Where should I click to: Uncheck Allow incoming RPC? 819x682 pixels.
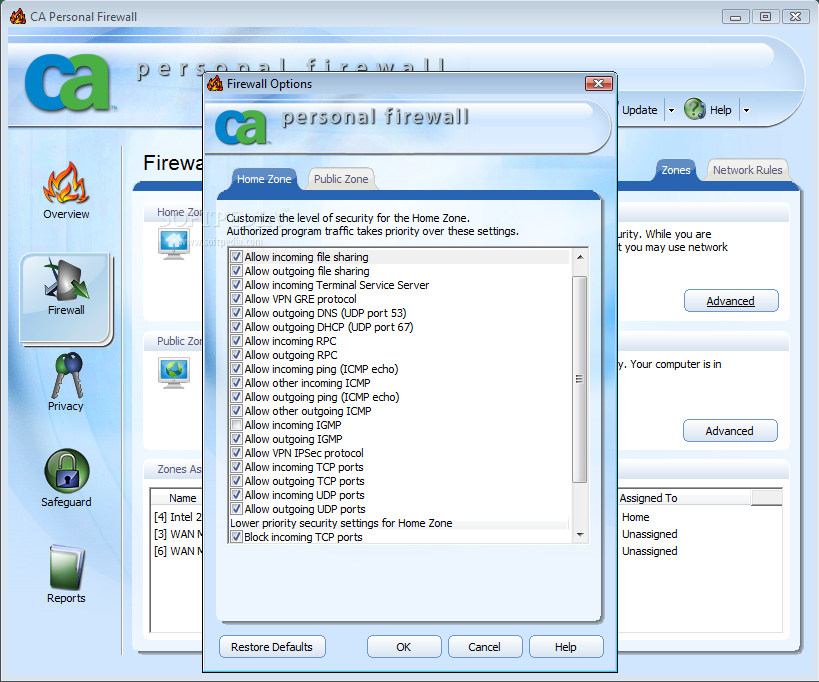click(x=236, y=341)
